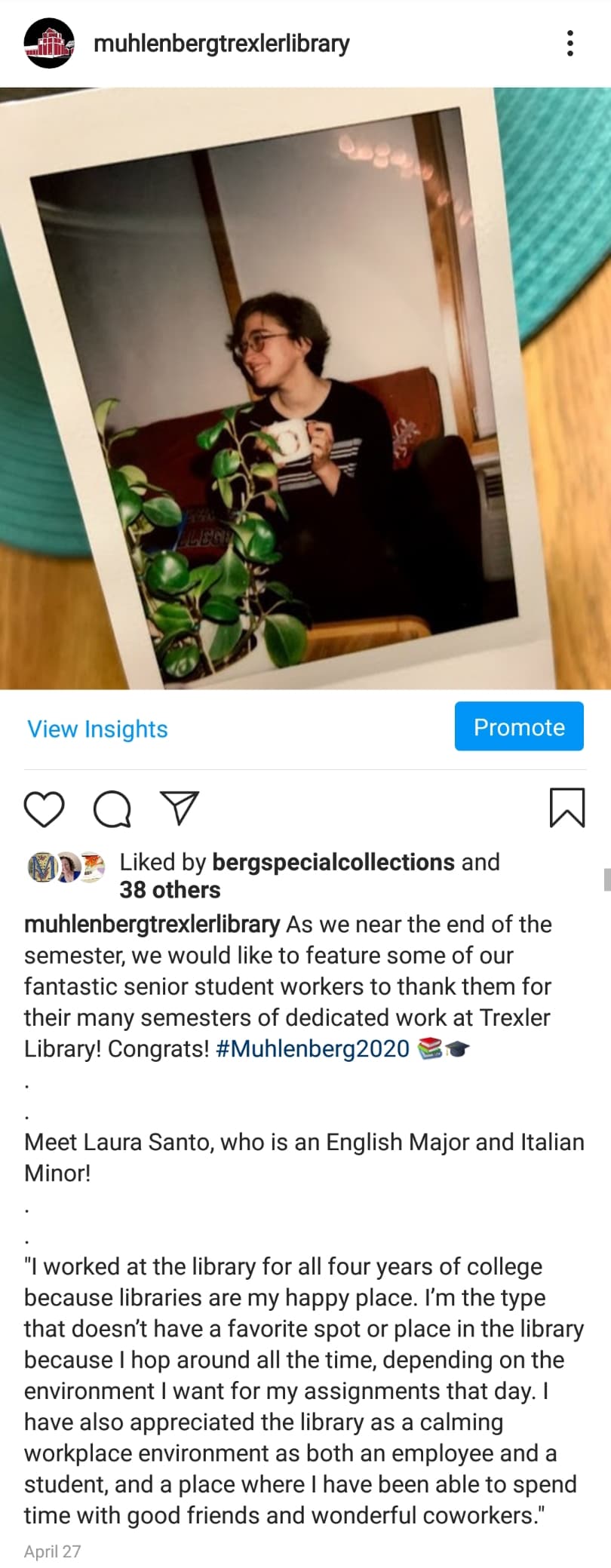The height and width of the screenshot is (1568, 611).
Task: Click the April 27 post date
Action: [x=52, y=1551]
